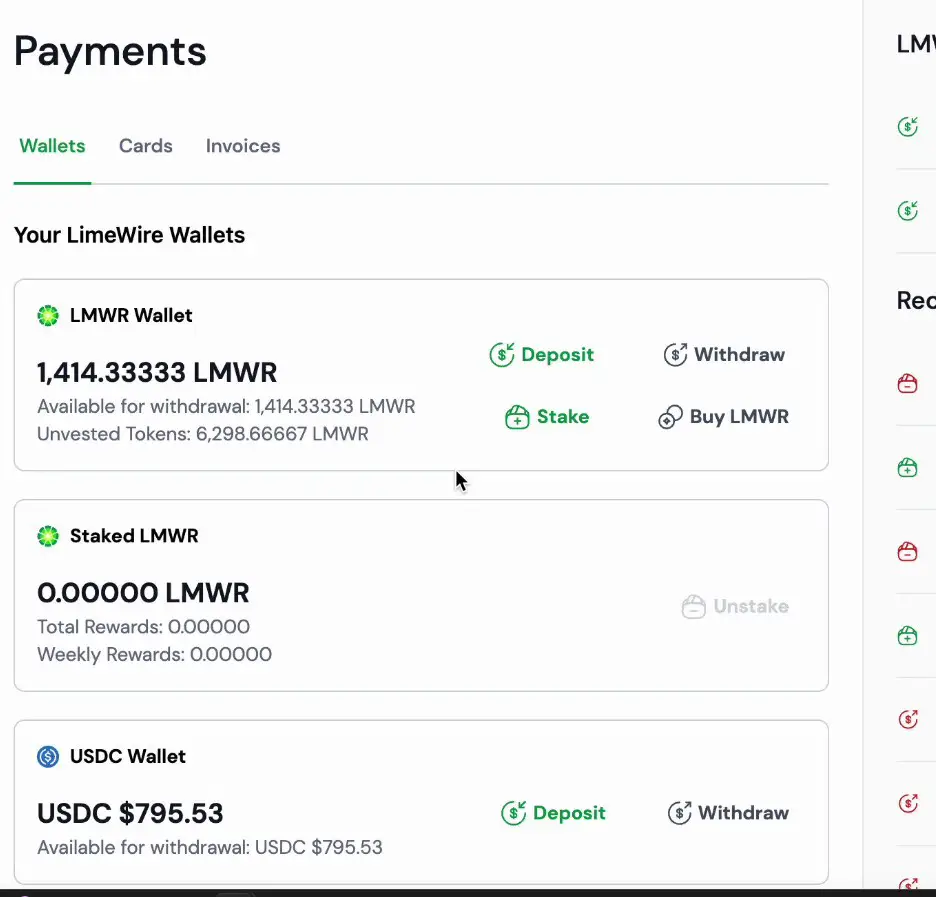Click Stake in the LMWR Wallet card

547,417
